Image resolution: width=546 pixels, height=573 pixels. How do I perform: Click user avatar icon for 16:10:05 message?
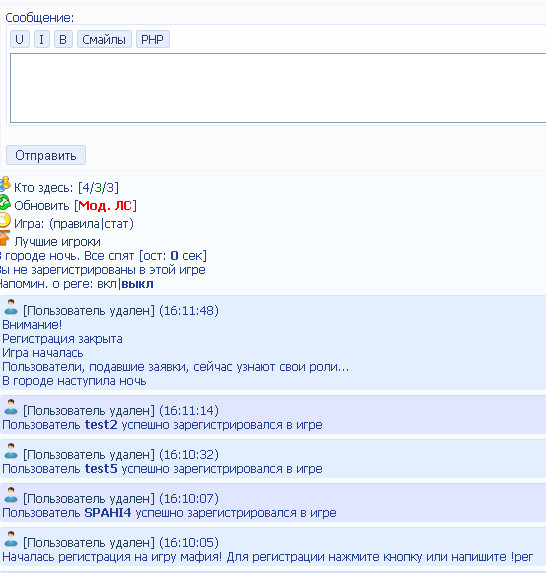pyautogui.click(x=11, y=539)
